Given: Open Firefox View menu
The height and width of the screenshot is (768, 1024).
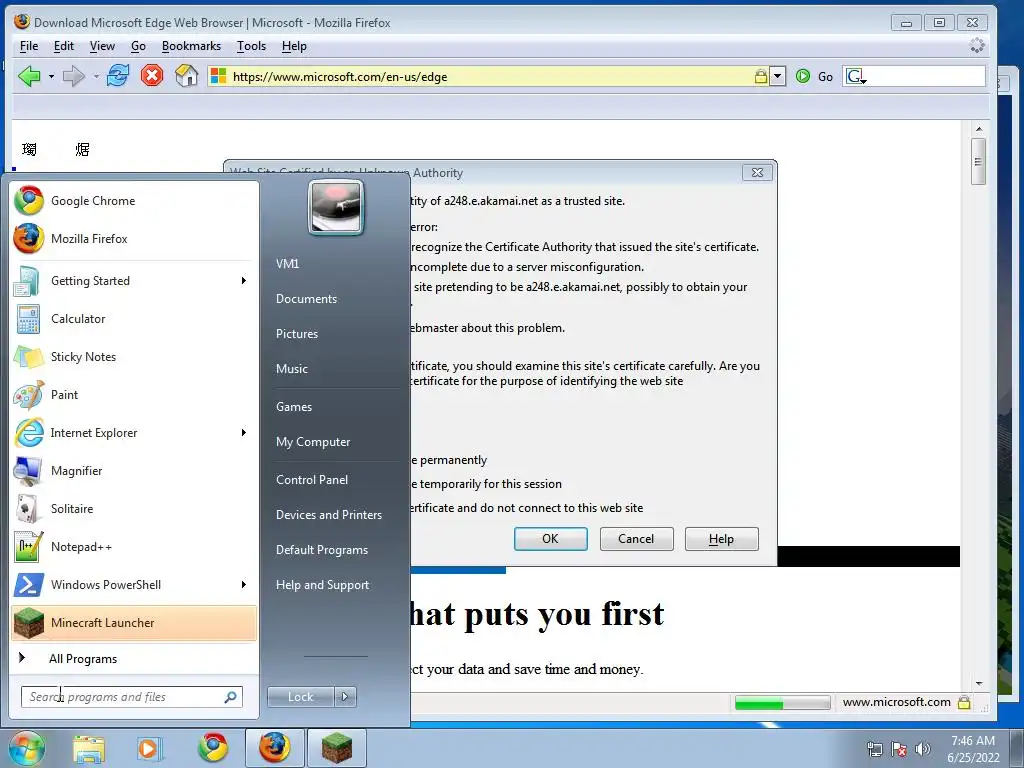Looking at the screenshot, I should pyautogui.click(x=102, y=46).
